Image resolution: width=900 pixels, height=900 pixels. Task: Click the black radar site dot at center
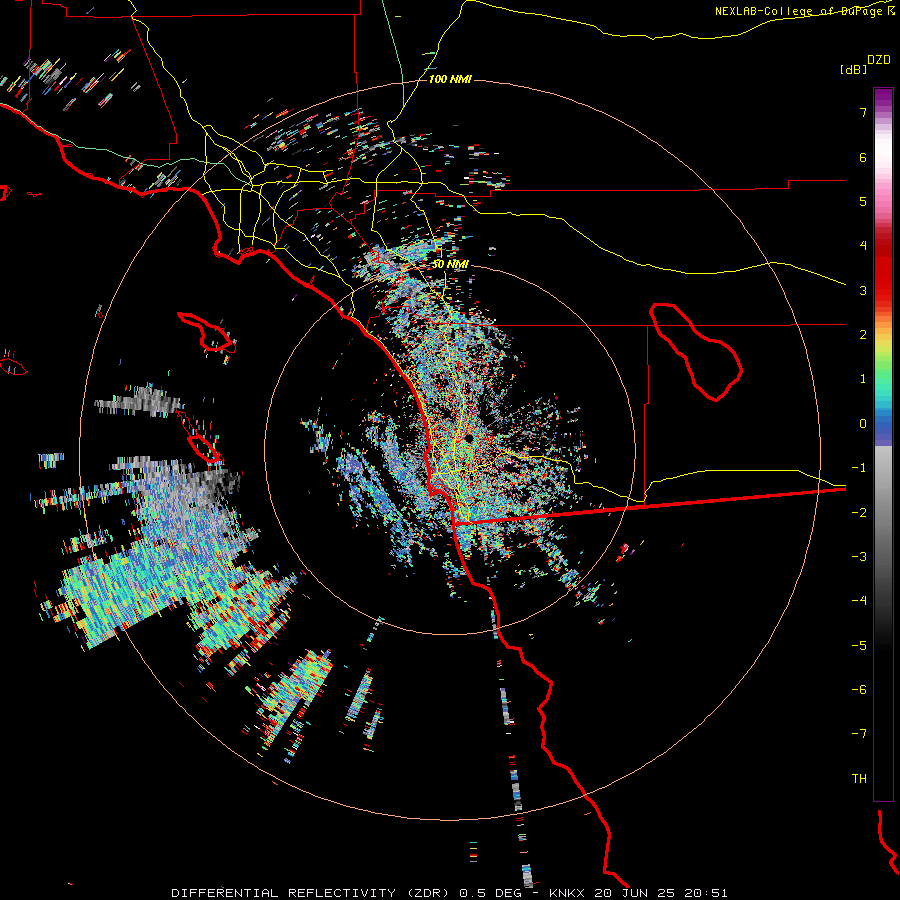(469, 439)
